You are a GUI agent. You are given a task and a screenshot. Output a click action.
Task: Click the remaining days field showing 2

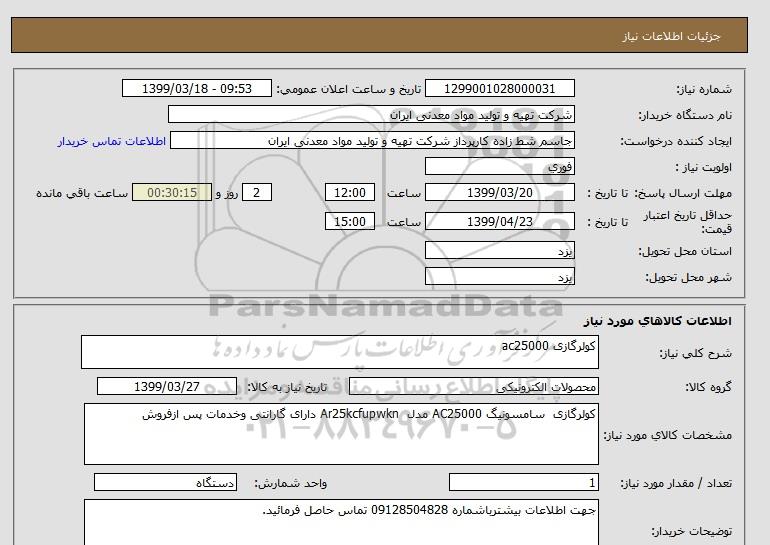click(256, 192)
